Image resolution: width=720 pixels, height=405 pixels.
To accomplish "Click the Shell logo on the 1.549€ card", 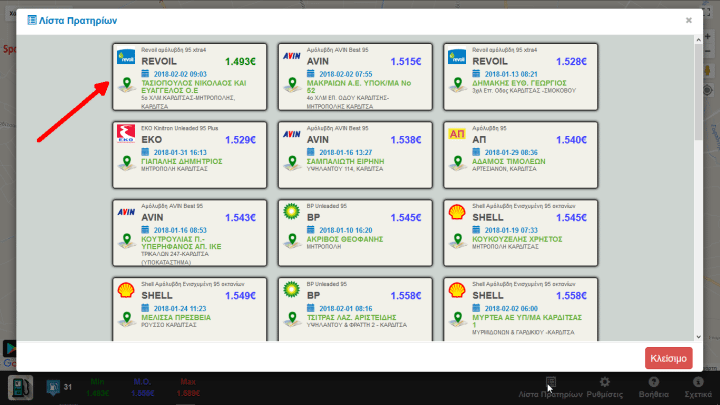I will pos(126,290).
